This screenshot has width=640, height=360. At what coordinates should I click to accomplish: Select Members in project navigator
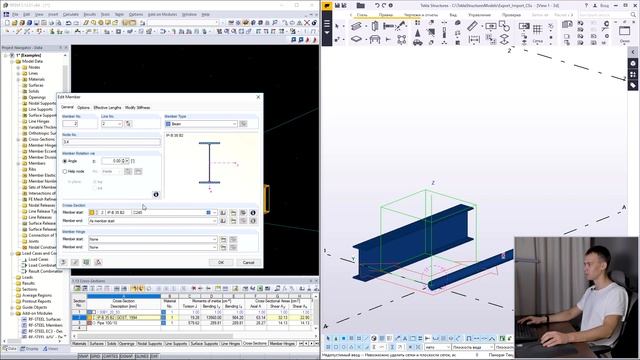pos(37,163)
